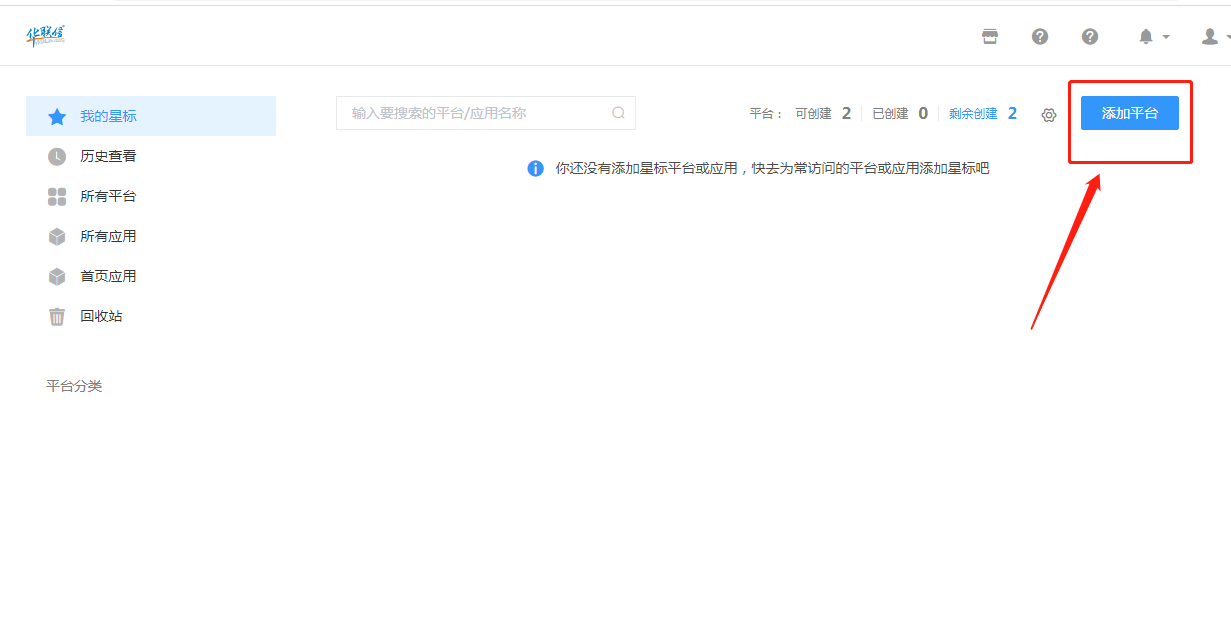Open platform settings gear icon
The width and height of the screenshot is (1231, 617).
[x=1049, y=115]
